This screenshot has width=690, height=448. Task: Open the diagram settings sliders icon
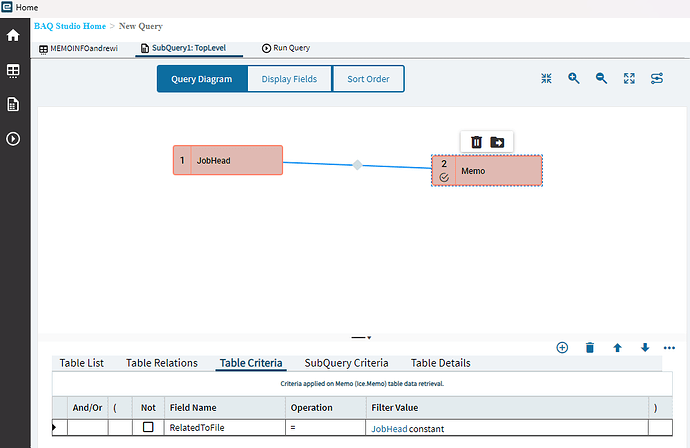[x=657, y=78]
